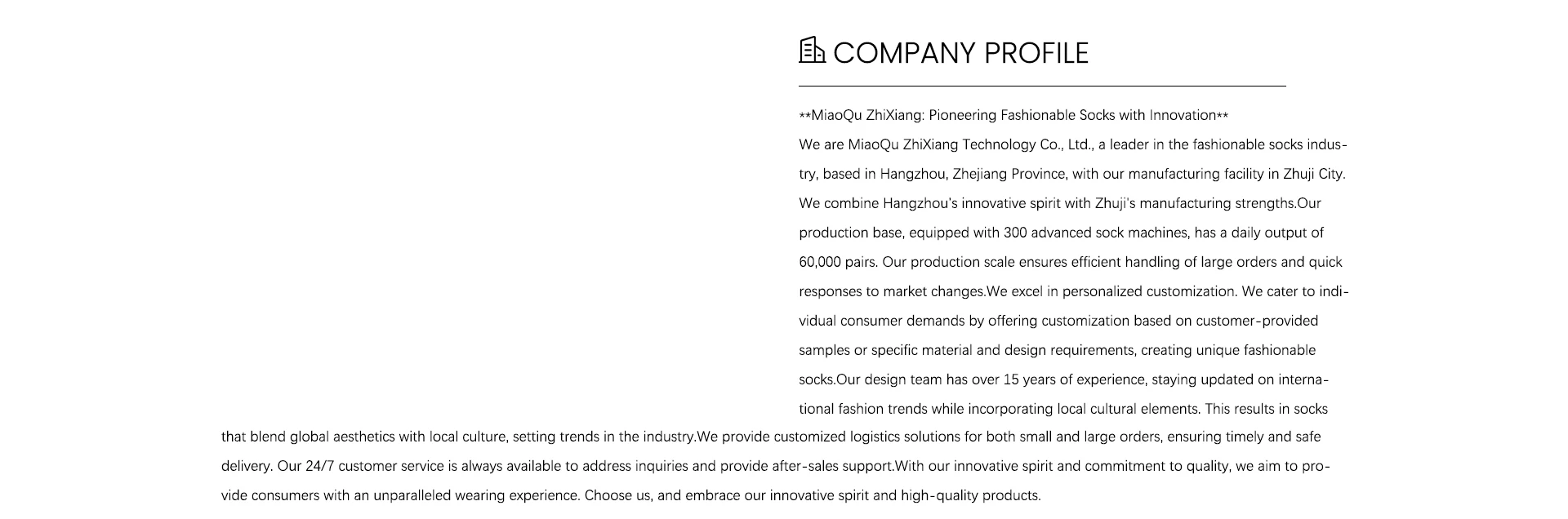Click the COMPANY PROFILE heading
Screen dimensions: 1568x519
pos(960,53)
